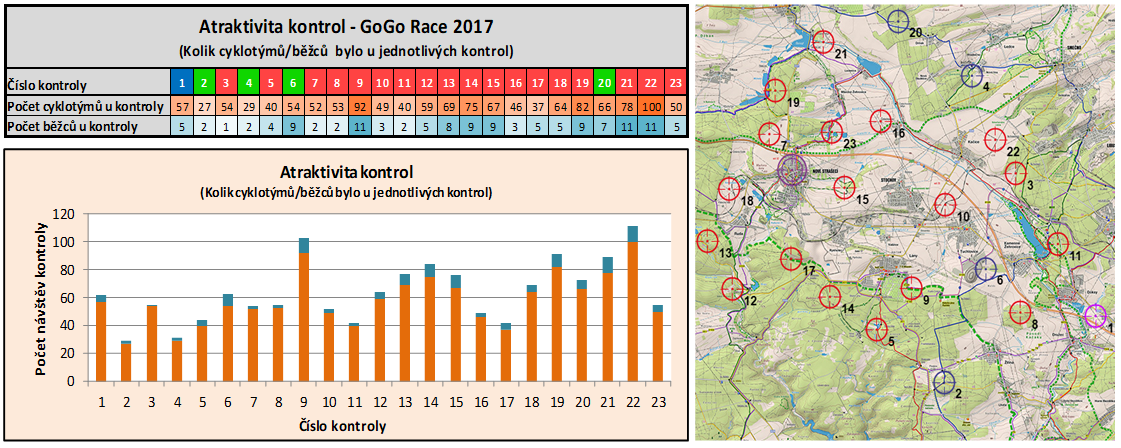Click the blue header cell for control 1
1121x448 pixels.
[x=181, y=84]
